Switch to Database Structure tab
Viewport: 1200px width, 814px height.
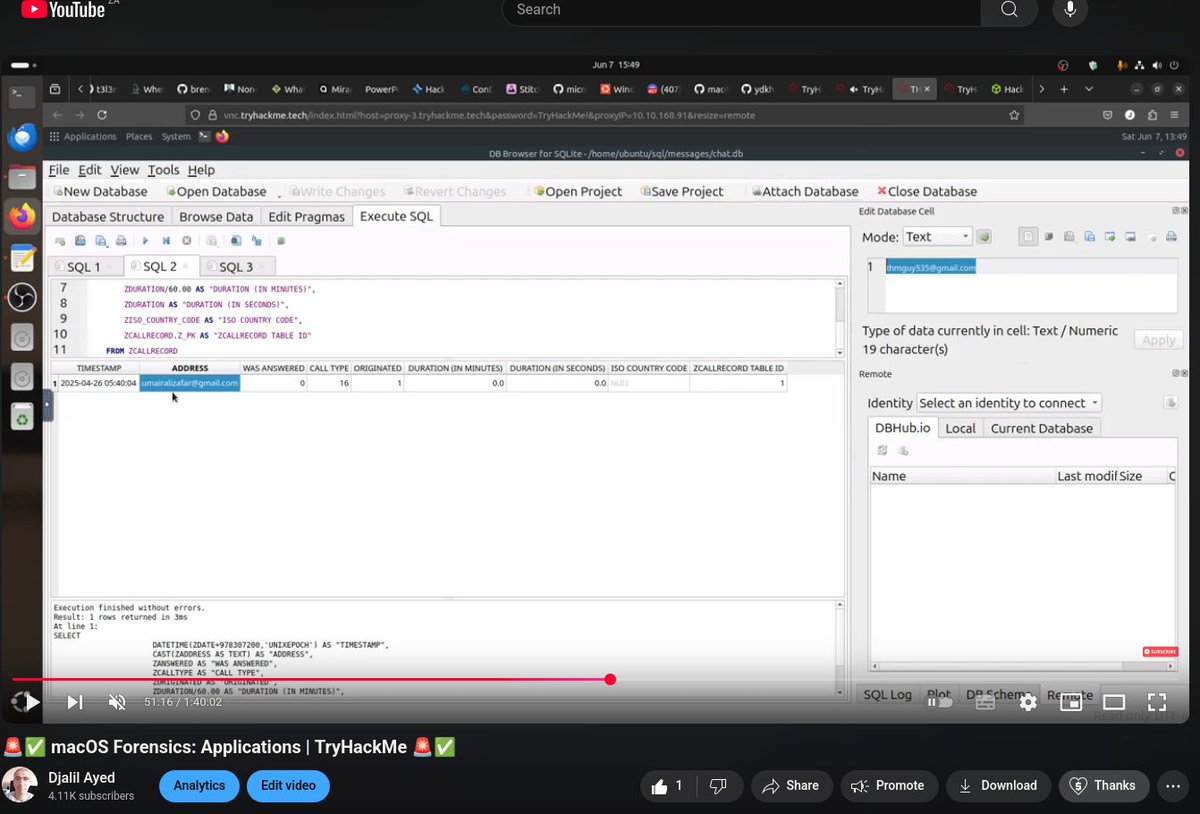tap(108, 216)
